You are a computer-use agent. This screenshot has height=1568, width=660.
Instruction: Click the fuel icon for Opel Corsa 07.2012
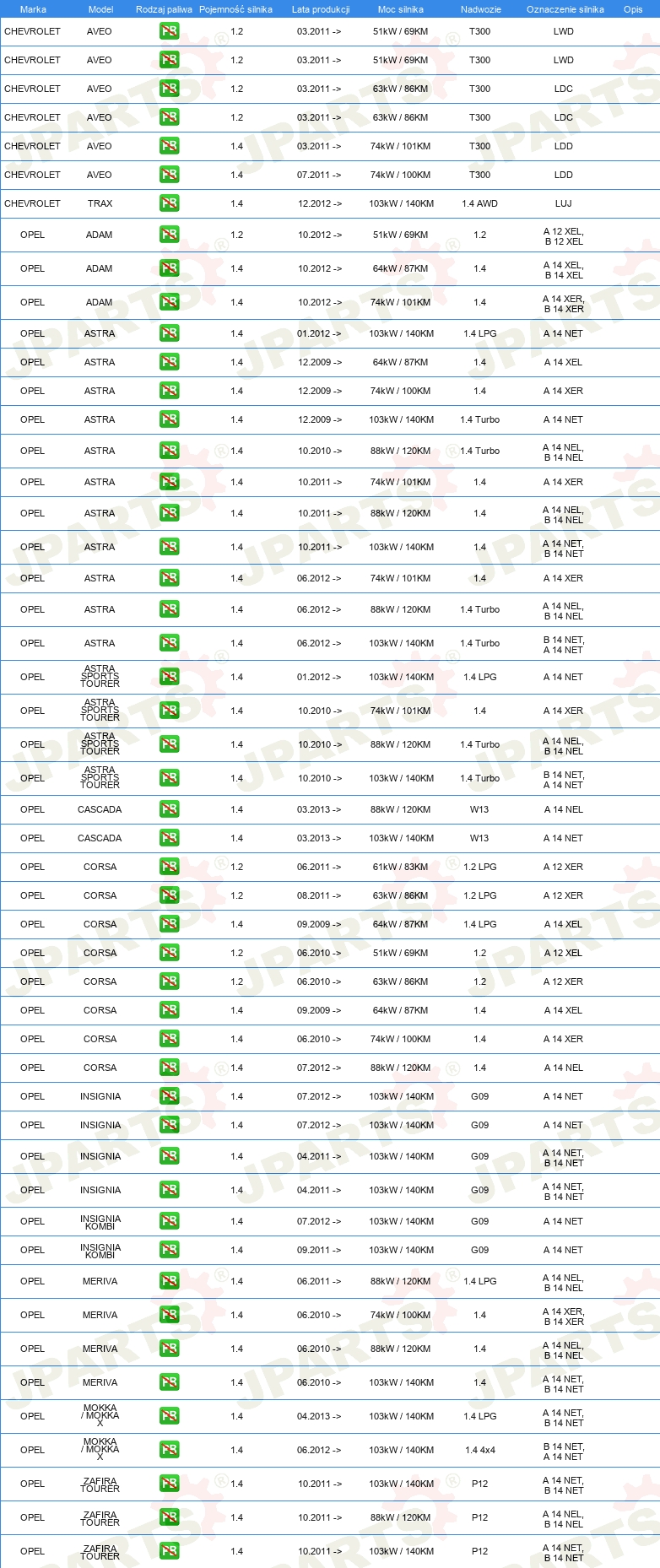[x=170, y=1068]
